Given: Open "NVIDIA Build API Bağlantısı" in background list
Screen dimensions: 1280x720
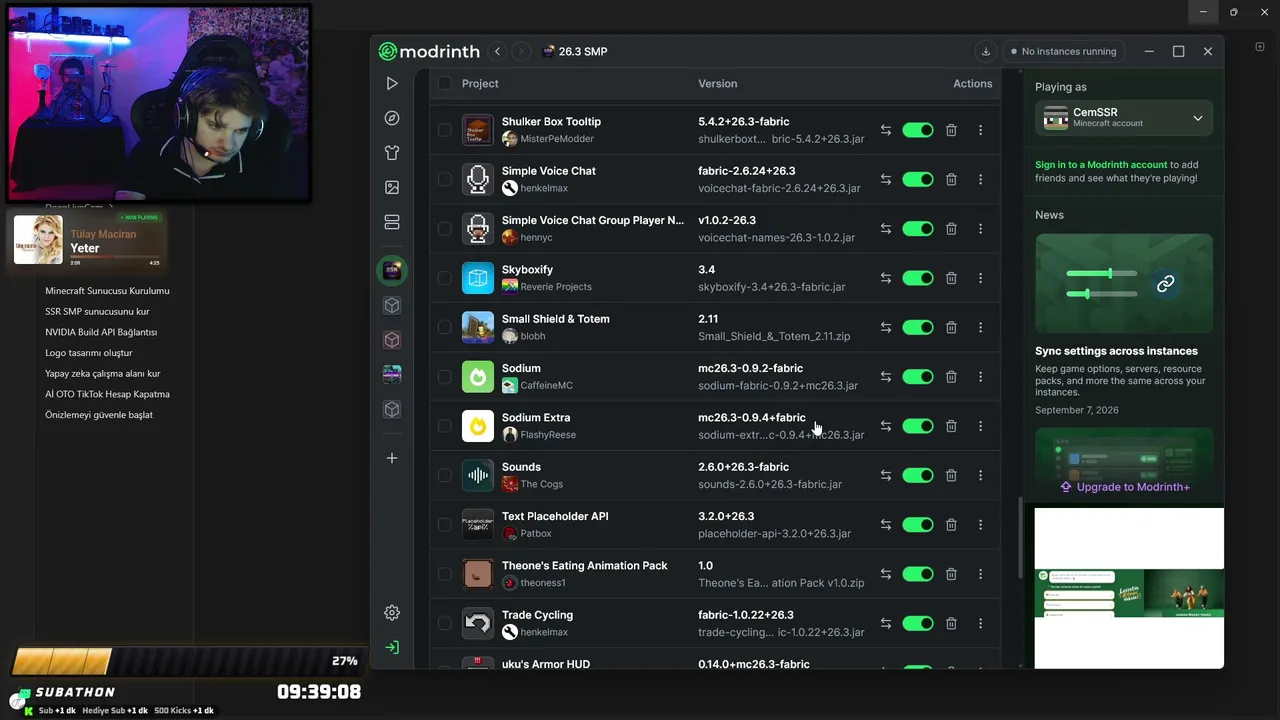Looking at the screenshot, I should [101, 332].
